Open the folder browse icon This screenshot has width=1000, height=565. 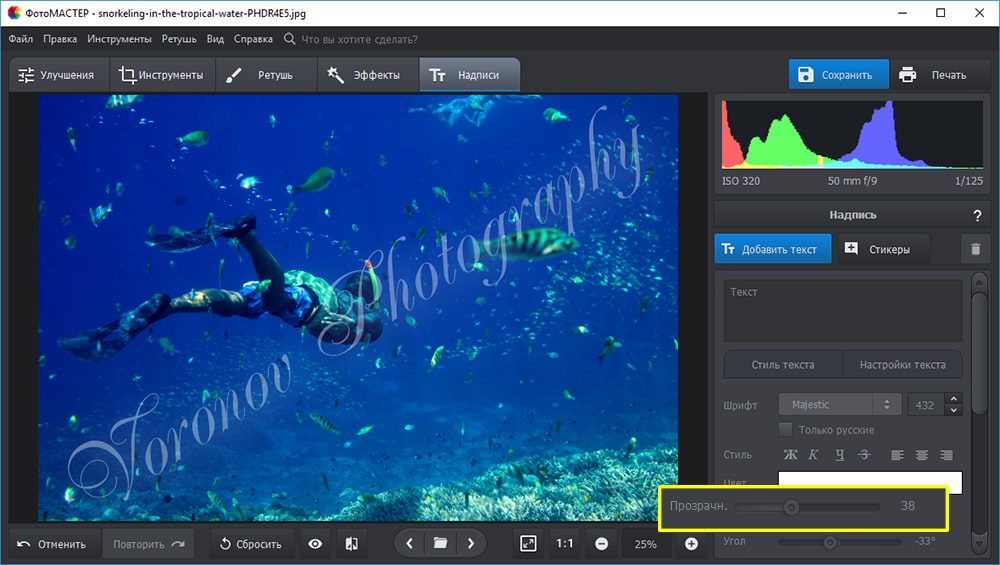(x=440, y=544)
